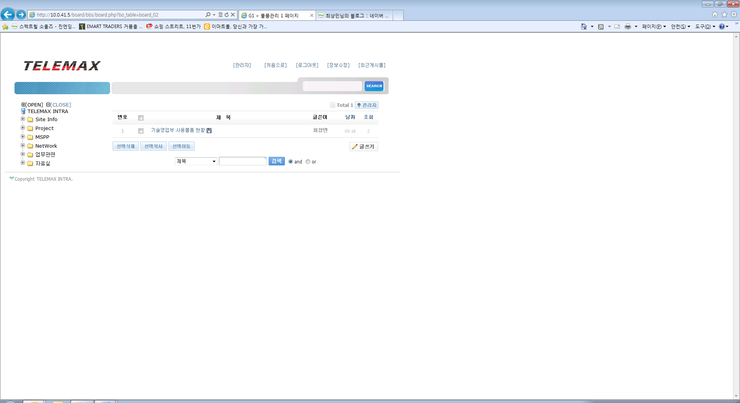Viewport: 740px width, 403px height.
Task: Open the 도구(O) command bar menu
Action: pyautogui.click(x=705, y=27)
